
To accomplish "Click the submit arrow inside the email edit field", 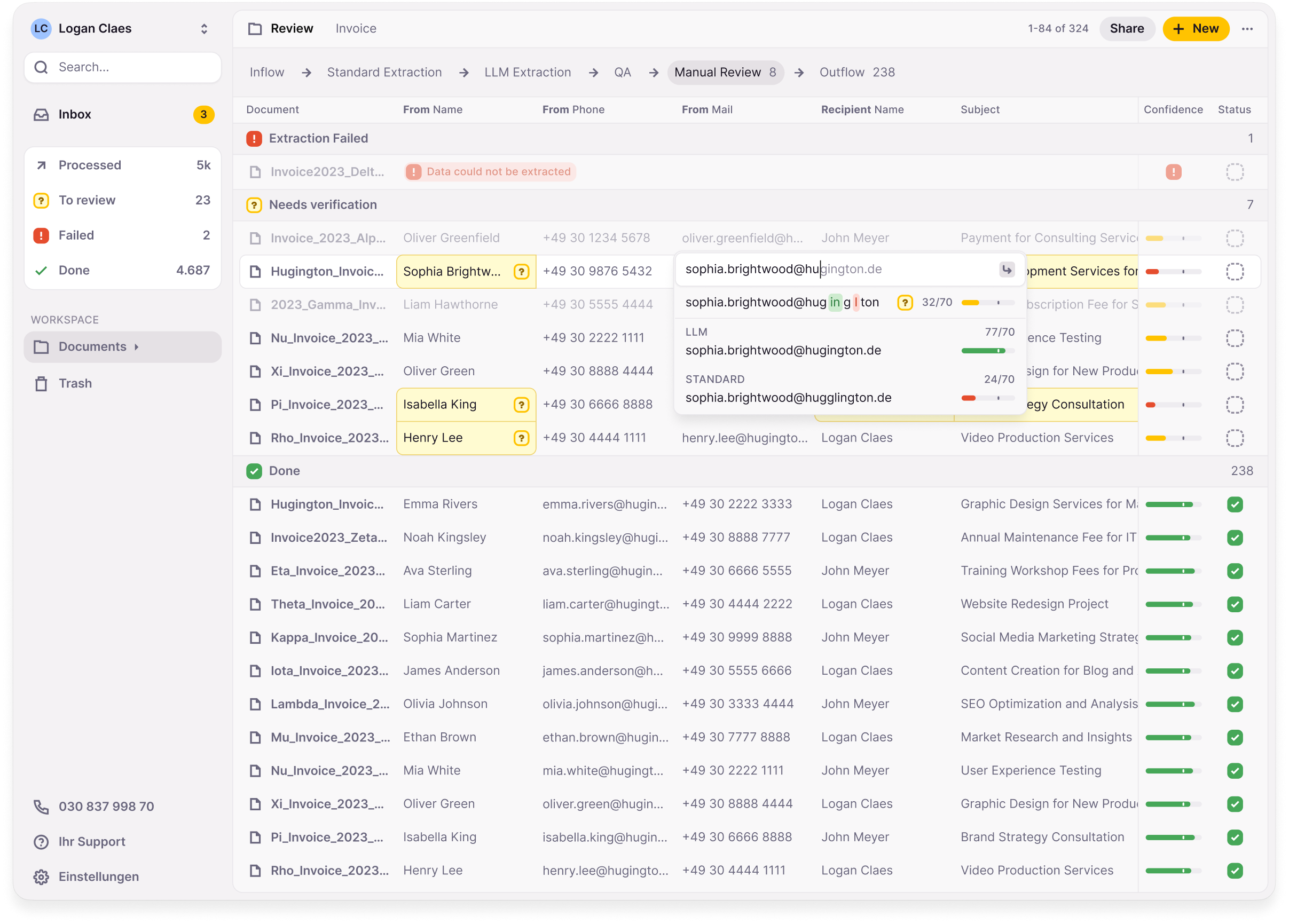I will [1007, 270].
